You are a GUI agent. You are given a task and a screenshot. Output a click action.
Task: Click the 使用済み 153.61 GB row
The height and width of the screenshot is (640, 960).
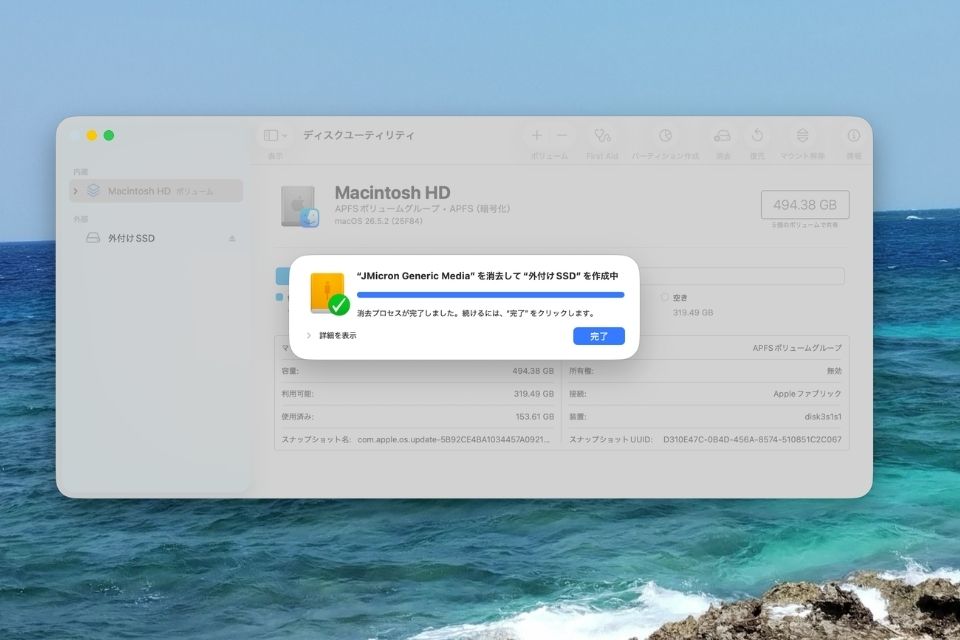(x=417, y=416)
